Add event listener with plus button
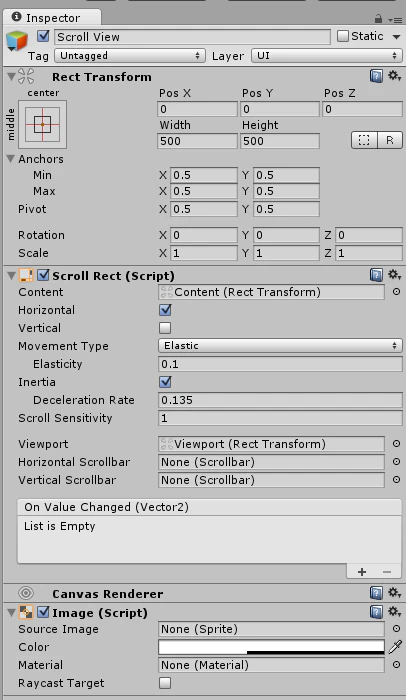The width and height of the screenshot is (406, 700). tap(362, 572)
